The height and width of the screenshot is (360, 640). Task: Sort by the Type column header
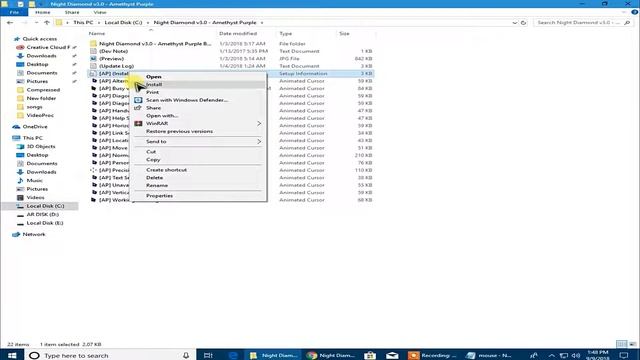point(286,33)
